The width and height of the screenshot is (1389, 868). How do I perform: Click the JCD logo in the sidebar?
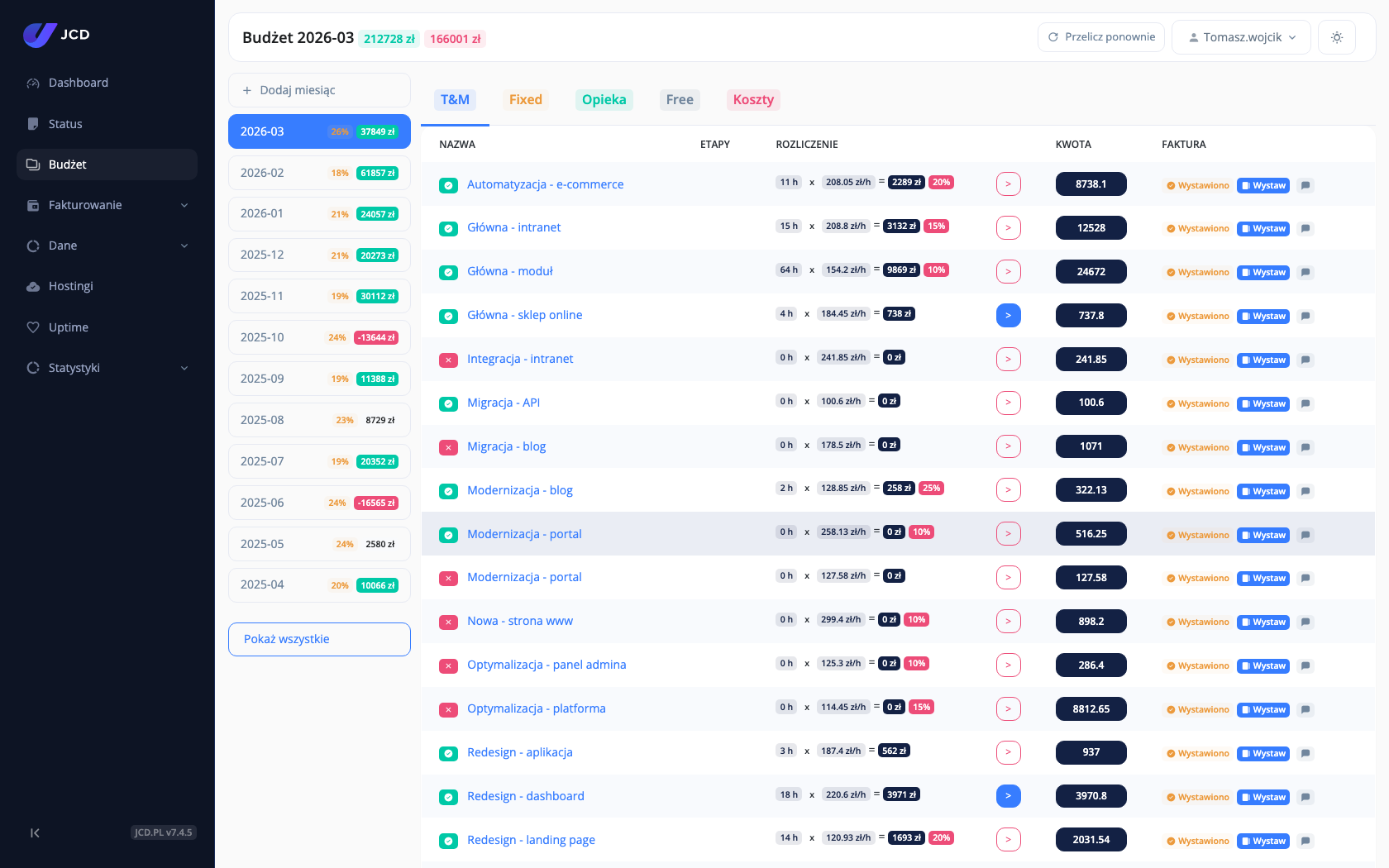pos(56,35)
